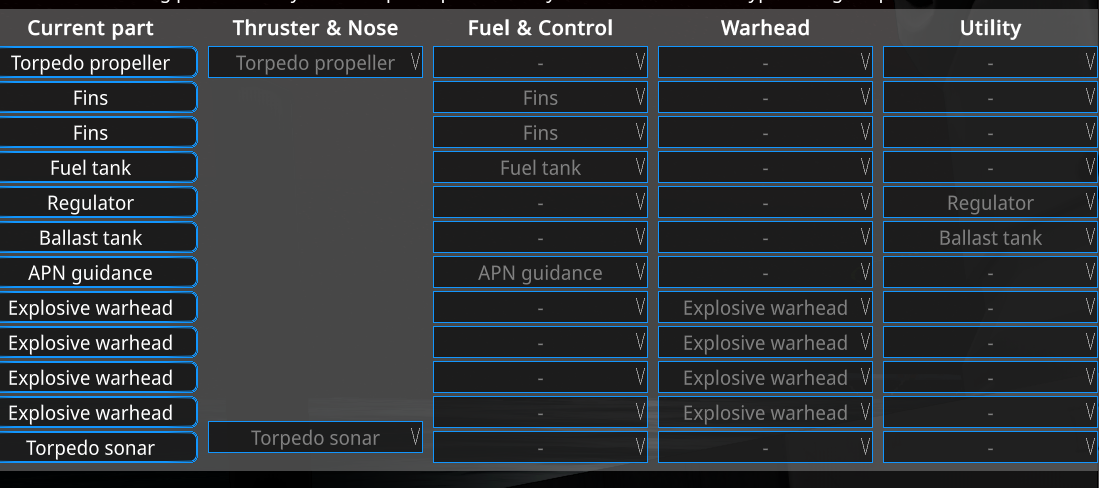Open the Torpedo propeller Thruster & Nose dropdown

pyautogui.click(x=315, y=63)
